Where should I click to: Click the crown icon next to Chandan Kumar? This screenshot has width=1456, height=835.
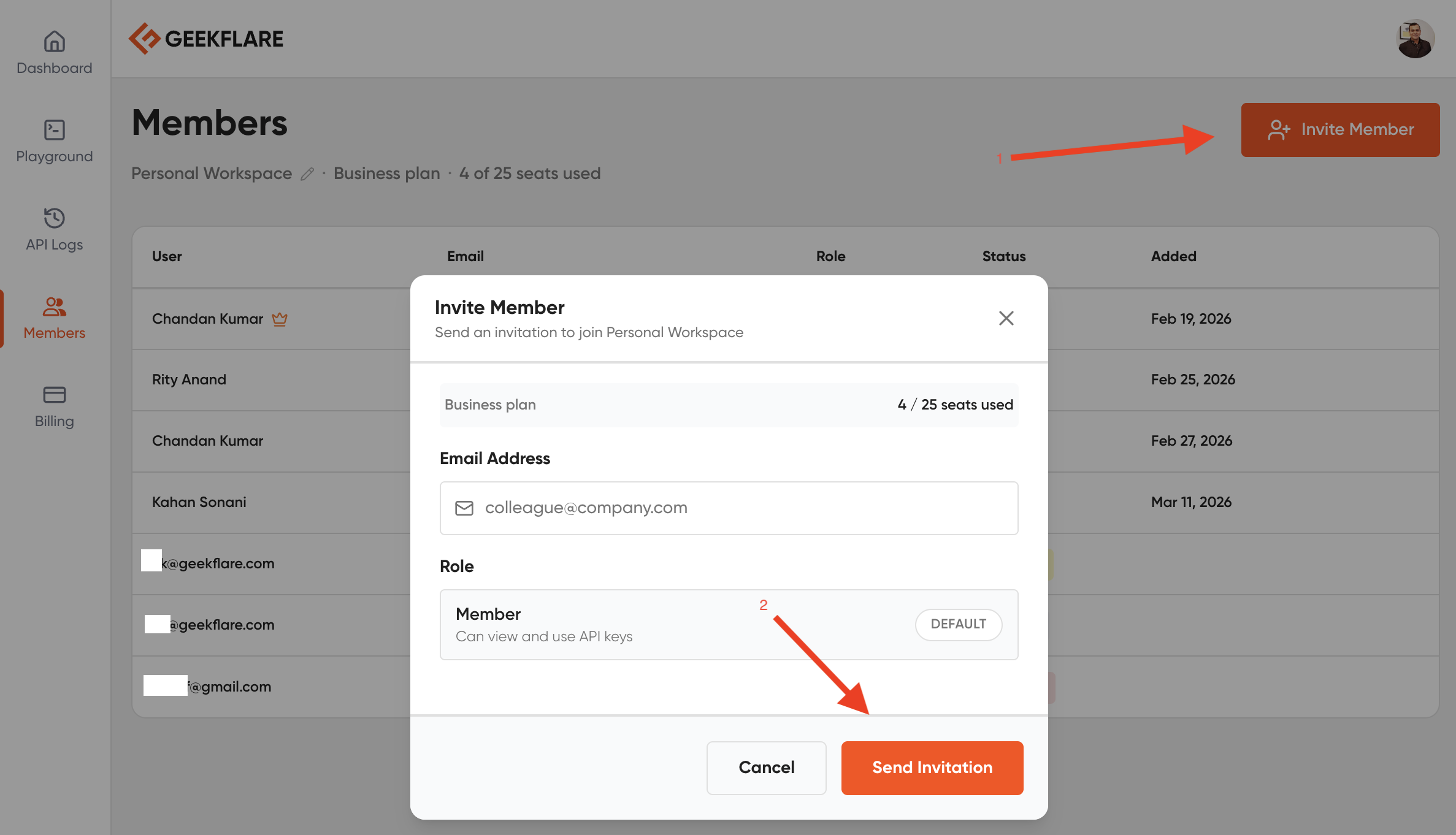coord(280,319)
